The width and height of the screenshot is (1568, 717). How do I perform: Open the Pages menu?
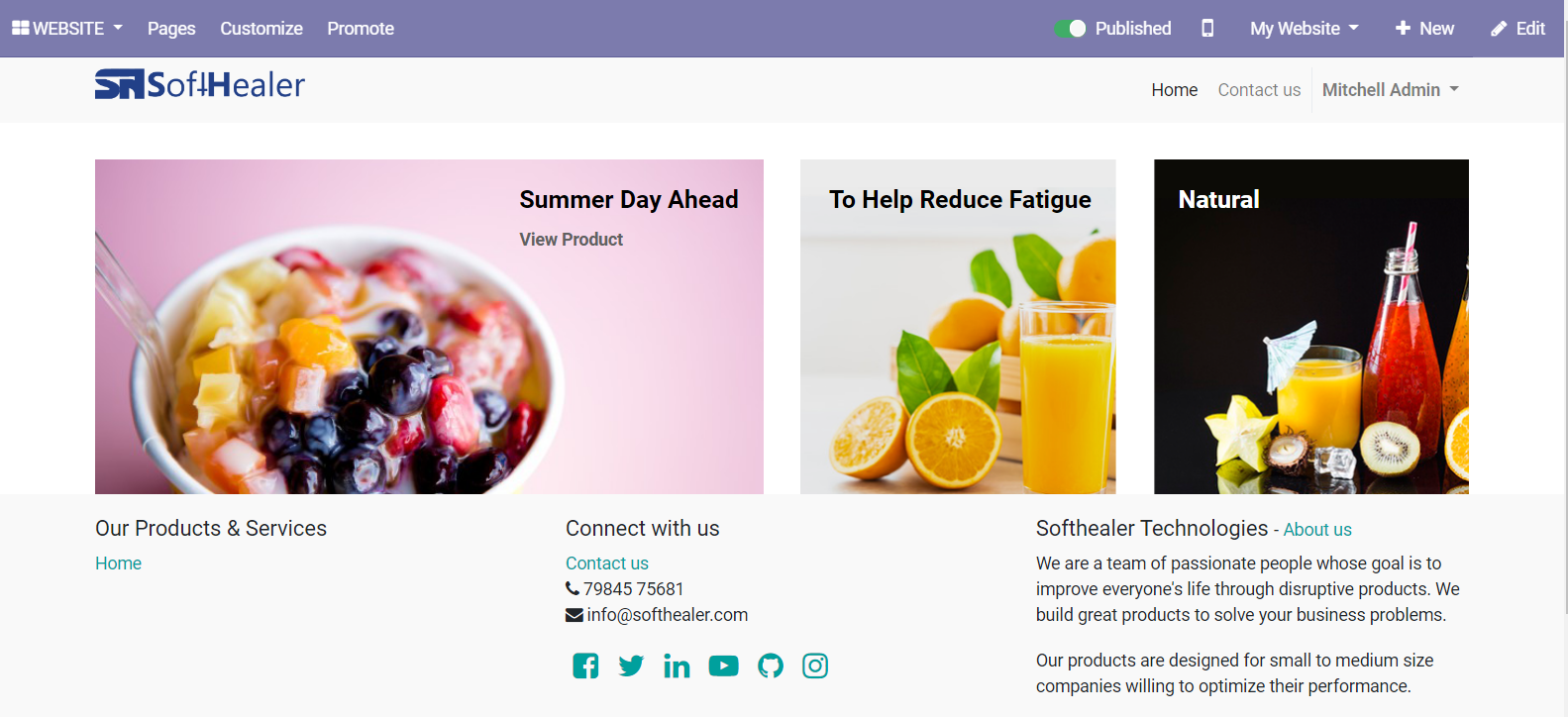pos(171,28)
